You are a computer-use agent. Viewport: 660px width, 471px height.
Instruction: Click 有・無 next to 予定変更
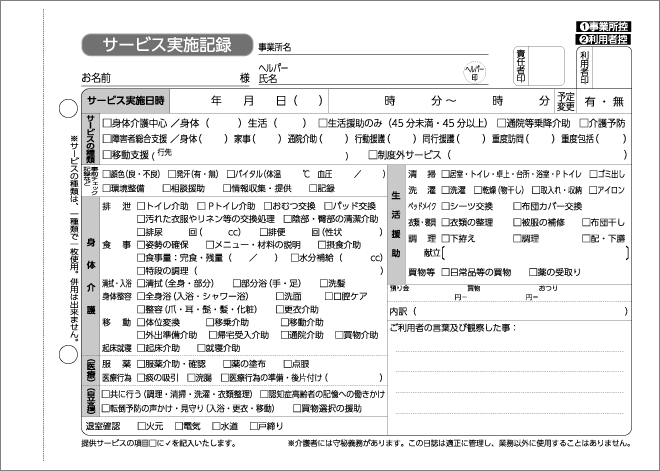pyautogui.click(x=604, y=101)
